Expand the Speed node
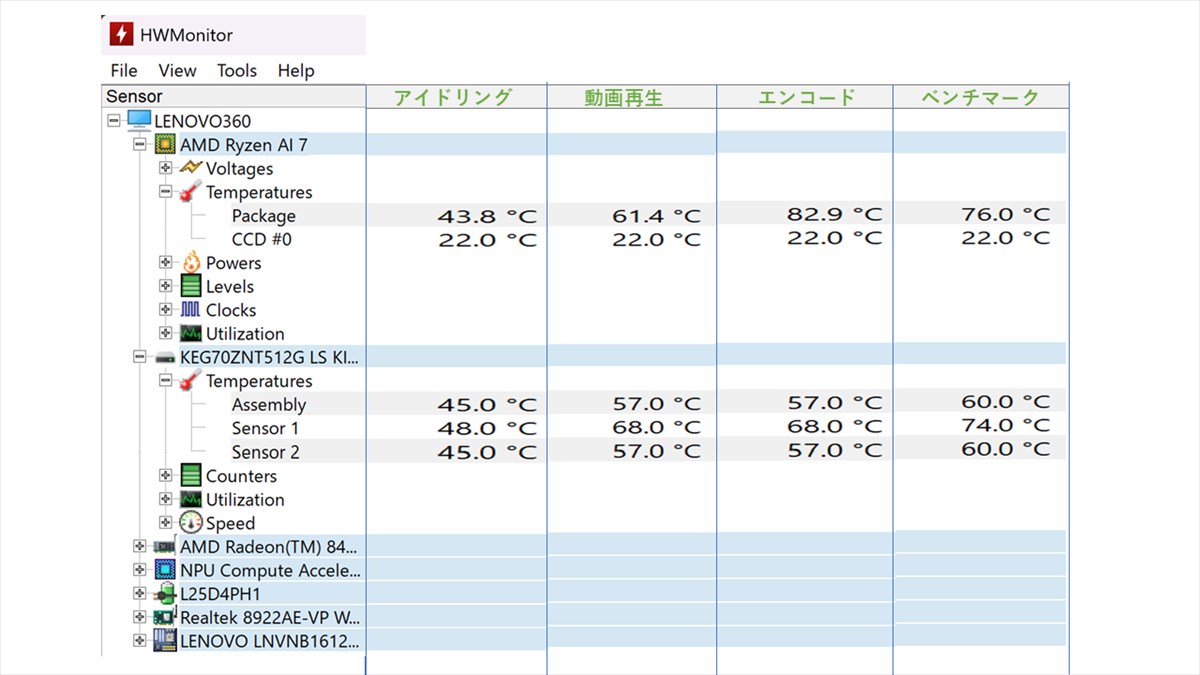Image resolution: width=1200 pixels, height=675 pixels. (x=166, y=523)
